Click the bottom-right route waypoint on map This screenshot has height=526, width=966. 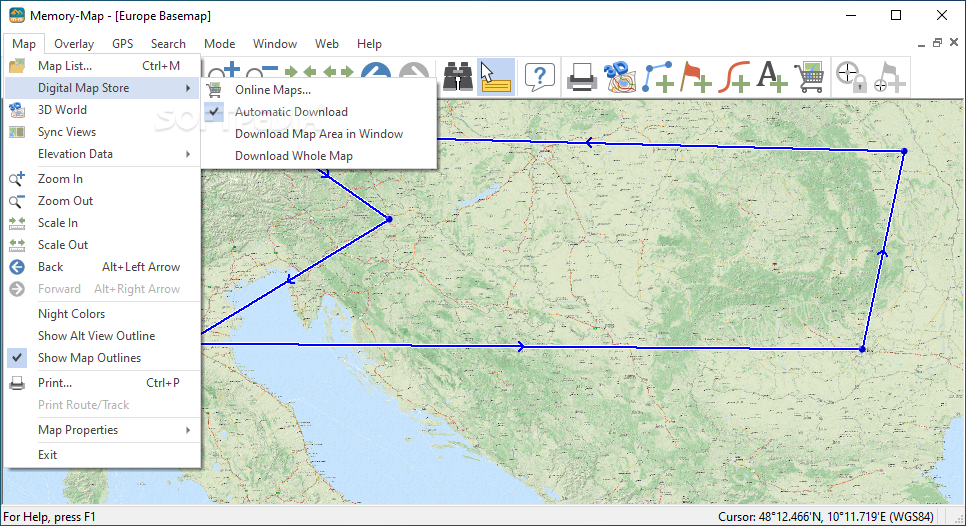pos(862,349)
